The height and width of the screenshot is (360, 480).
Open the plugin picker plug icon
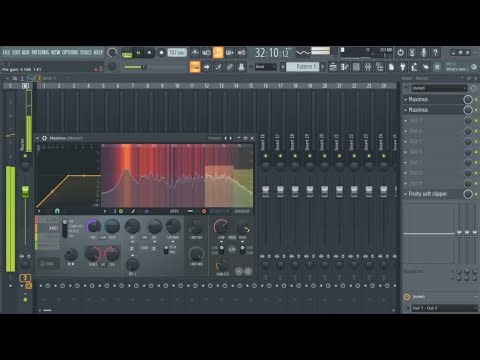pos(403,67)
